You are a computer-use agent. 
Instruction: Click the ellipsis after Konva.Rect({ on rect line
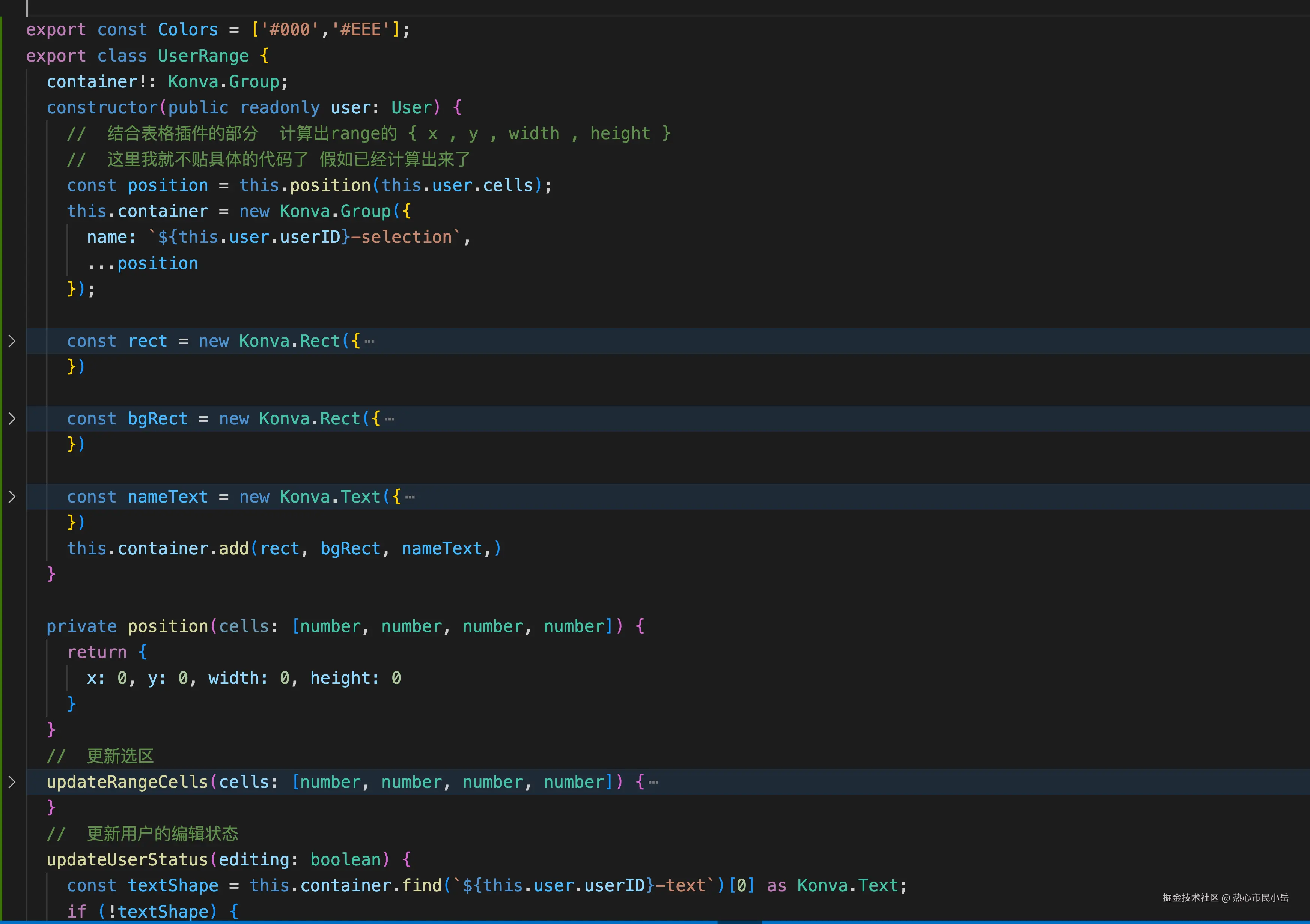370,342
